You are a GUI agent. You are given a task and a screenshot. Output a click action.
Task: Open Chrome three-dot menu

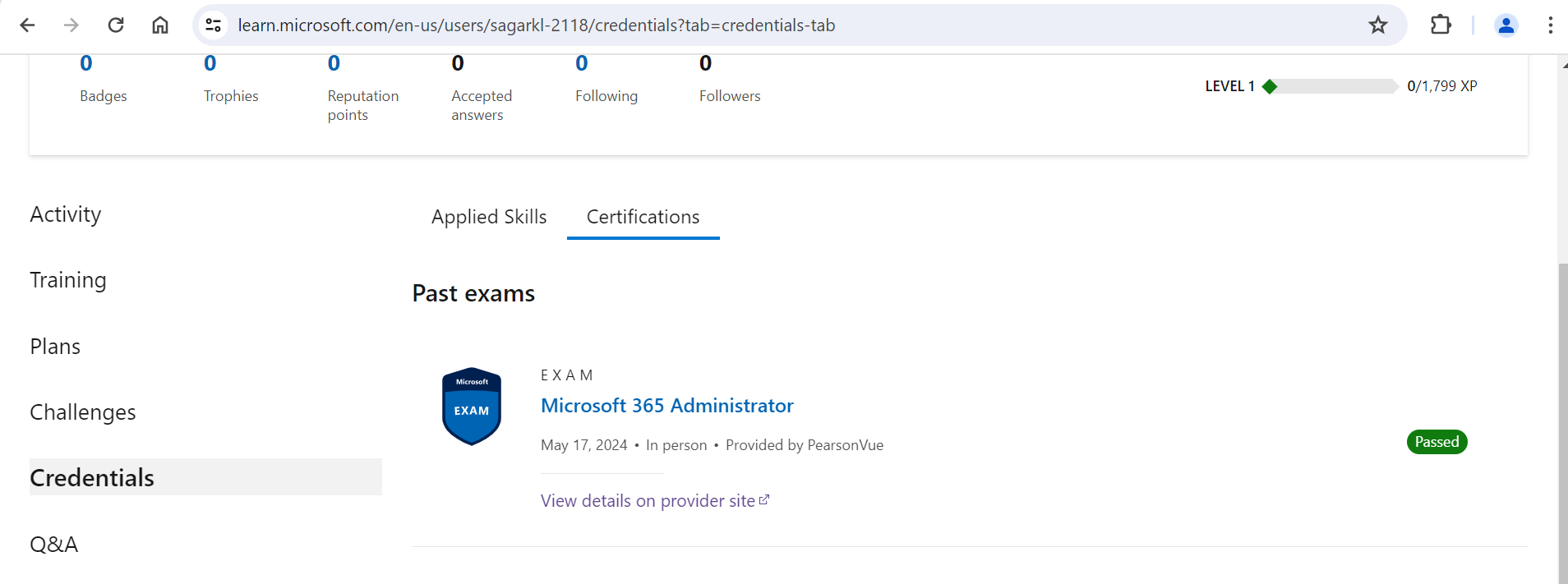click(1551, 25)
